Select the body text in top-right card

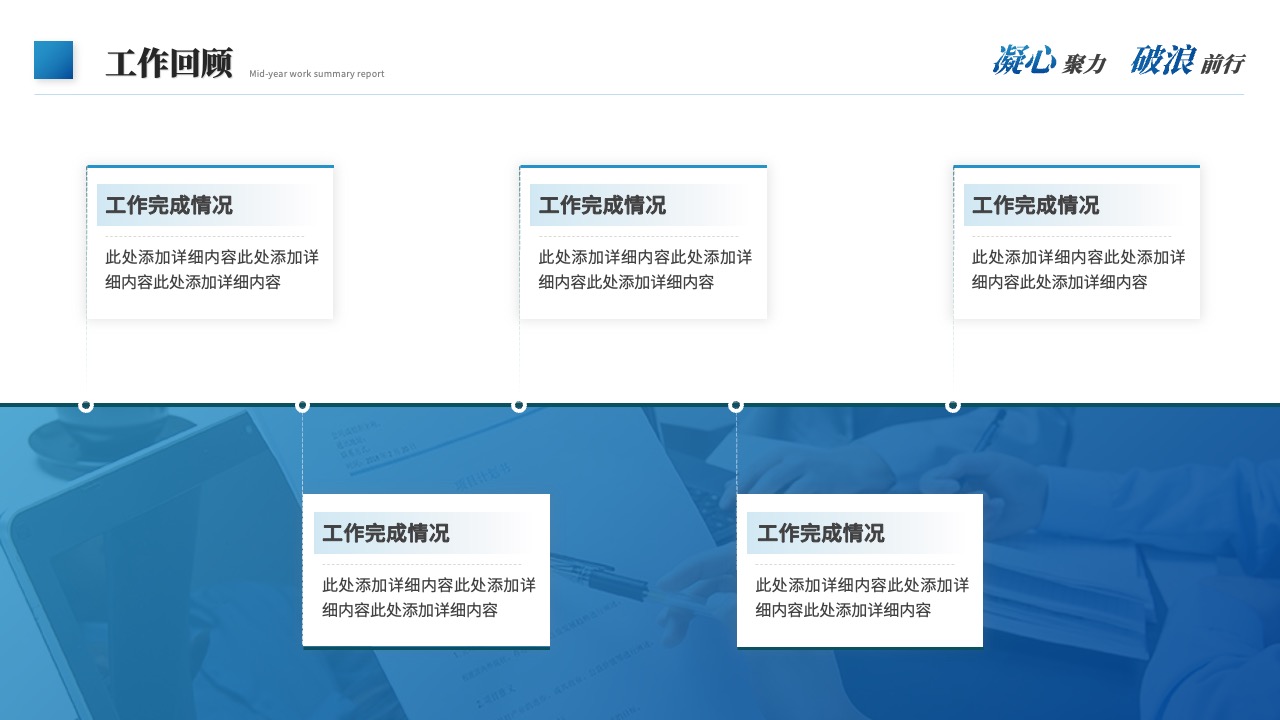click(x=1078, y=270)
